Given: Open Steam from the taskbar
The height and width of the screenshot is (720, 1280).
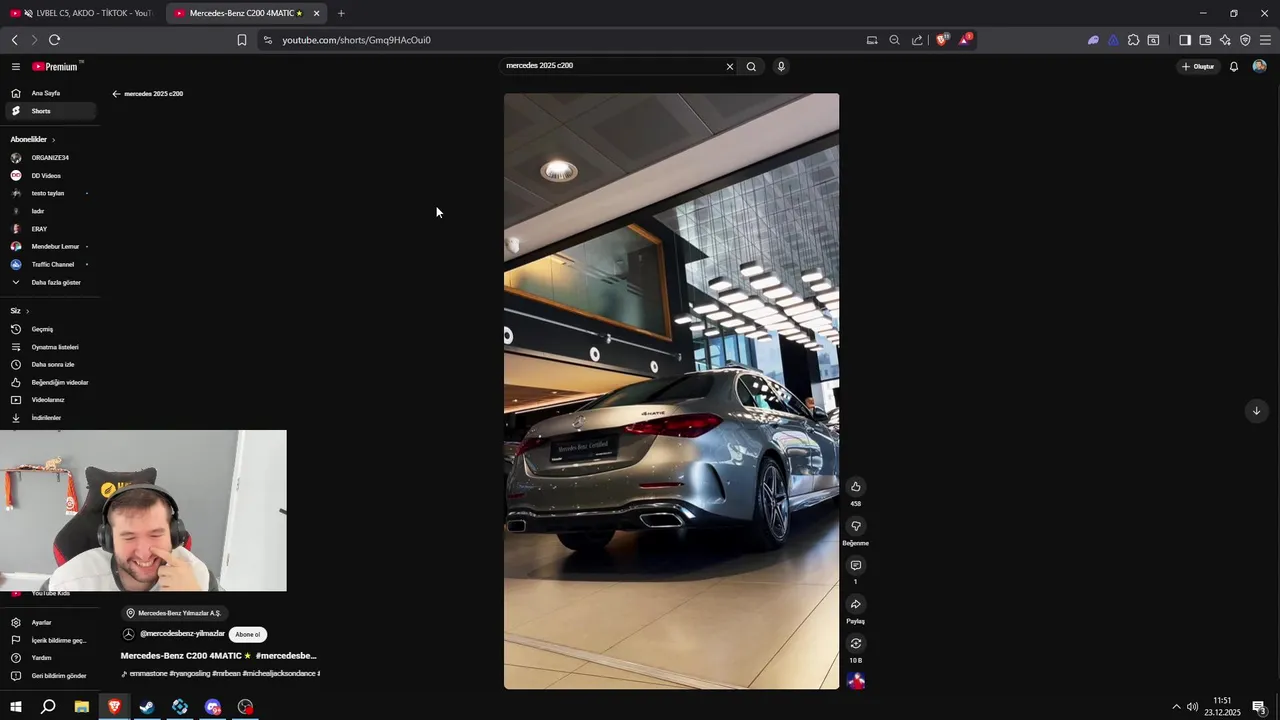Looking at the screenshot, I should 147,707.
